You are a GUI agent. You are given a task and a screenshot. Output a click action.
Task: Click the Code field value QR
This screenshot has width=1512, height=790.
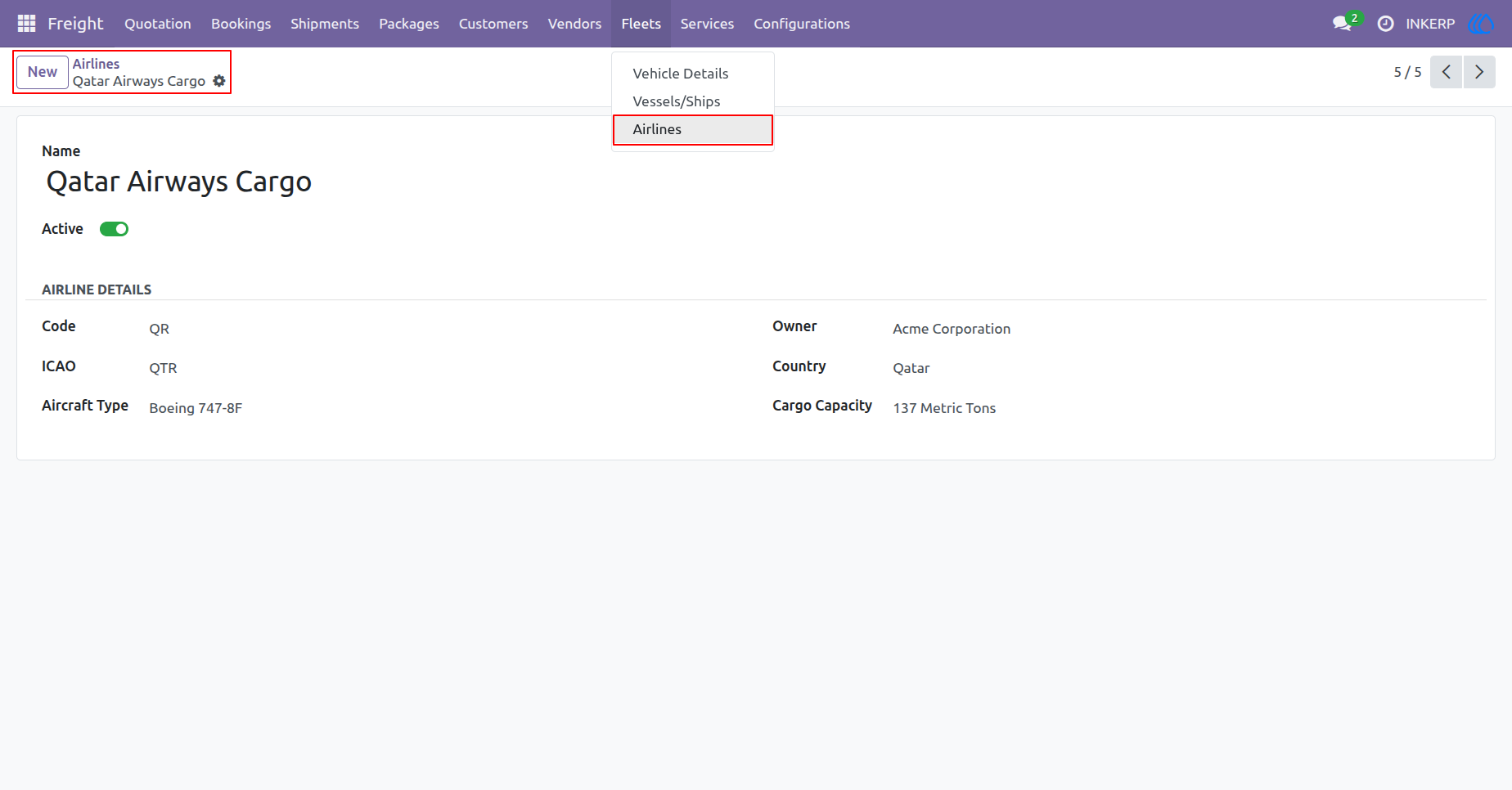click(x=159, y=329)
